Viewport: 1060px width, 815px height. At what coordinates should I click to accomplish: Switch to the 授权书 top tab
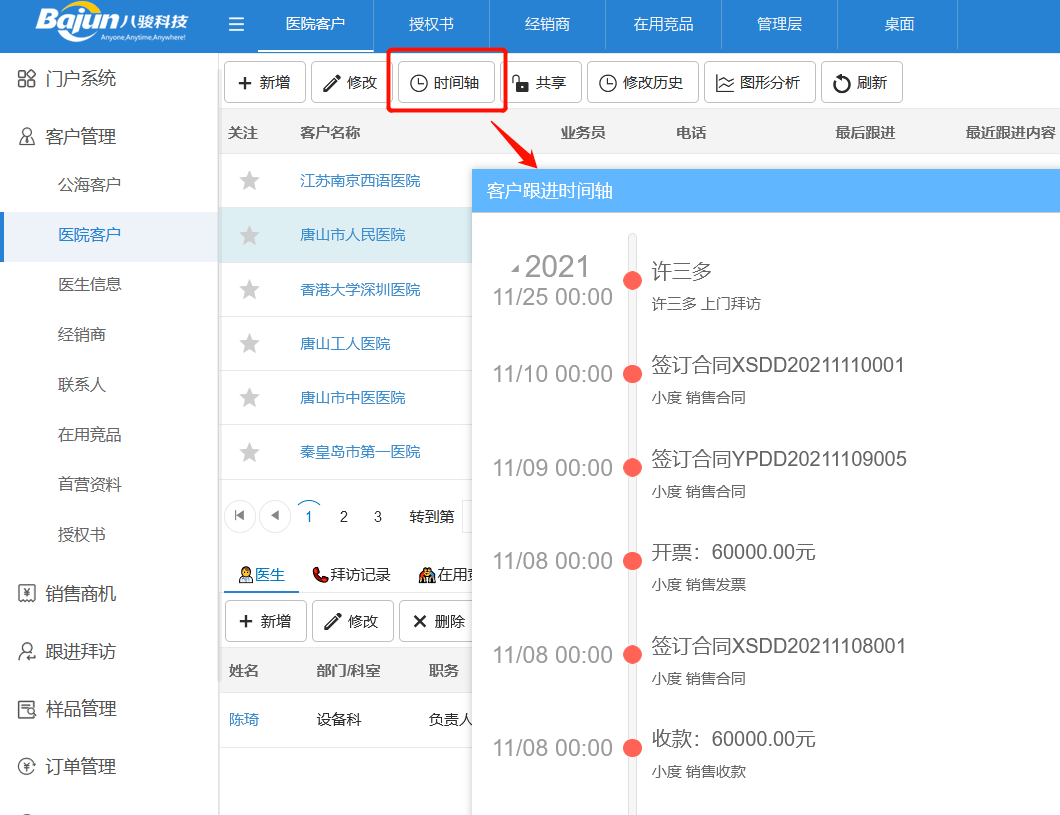[x=431, y=25]
